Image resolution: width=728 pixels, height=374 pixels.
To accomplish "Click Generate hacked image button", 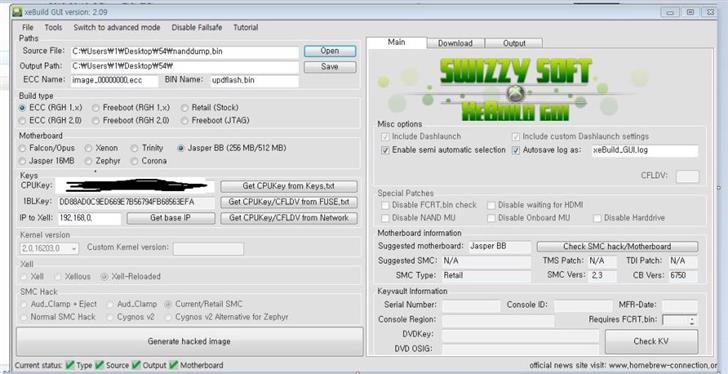I will [189, 342].
